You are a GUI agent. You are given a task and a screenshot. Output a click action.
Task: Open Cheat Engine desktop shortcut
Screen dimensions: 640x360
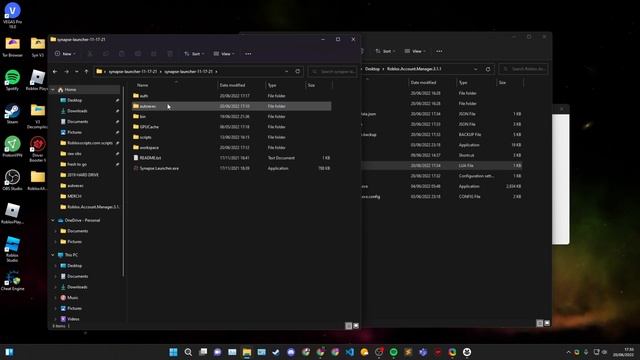[12, 281]
